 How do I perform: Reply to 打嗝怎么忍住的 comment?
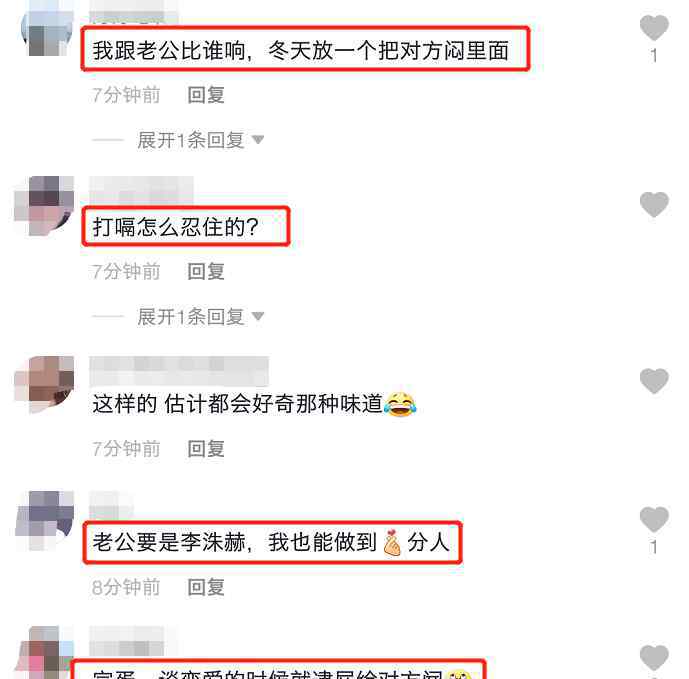coord(206,272)
